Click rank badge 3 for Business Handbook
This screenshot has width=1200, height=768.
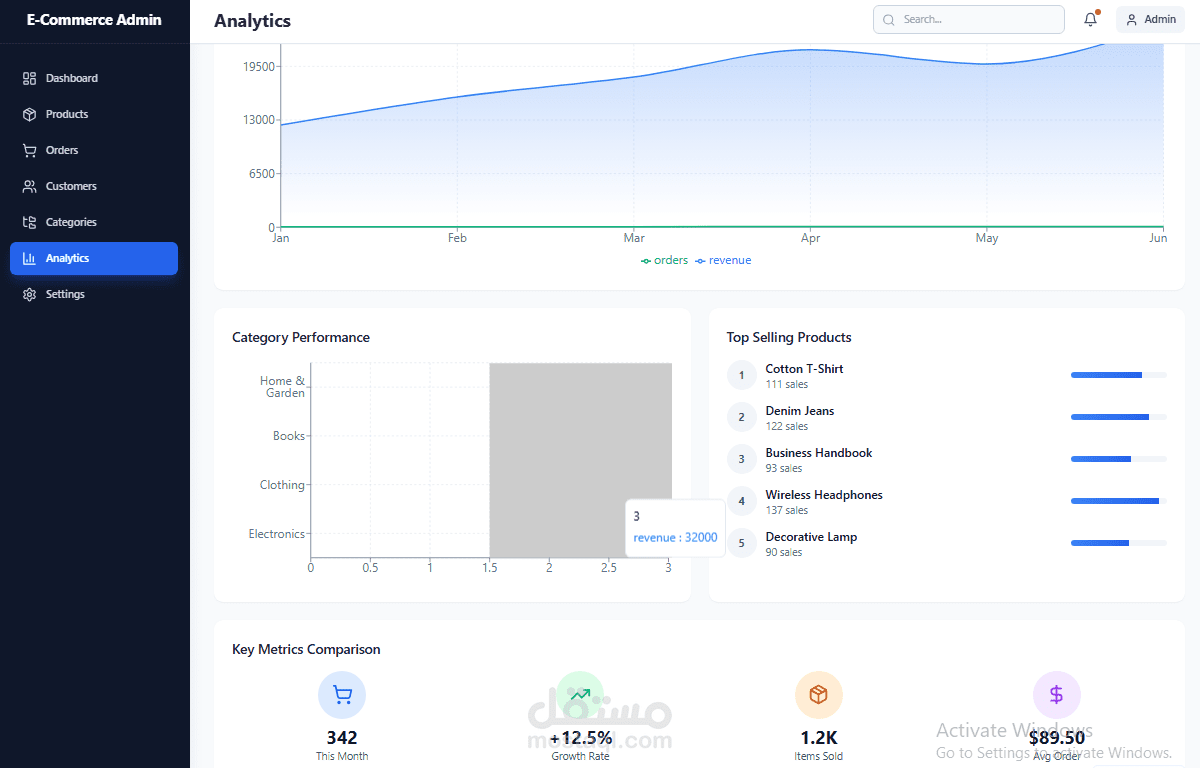coord(742,460)
